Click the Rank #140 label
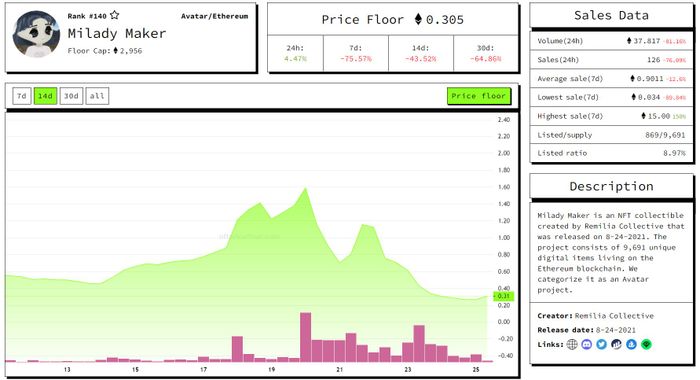 tap(87, 16)
